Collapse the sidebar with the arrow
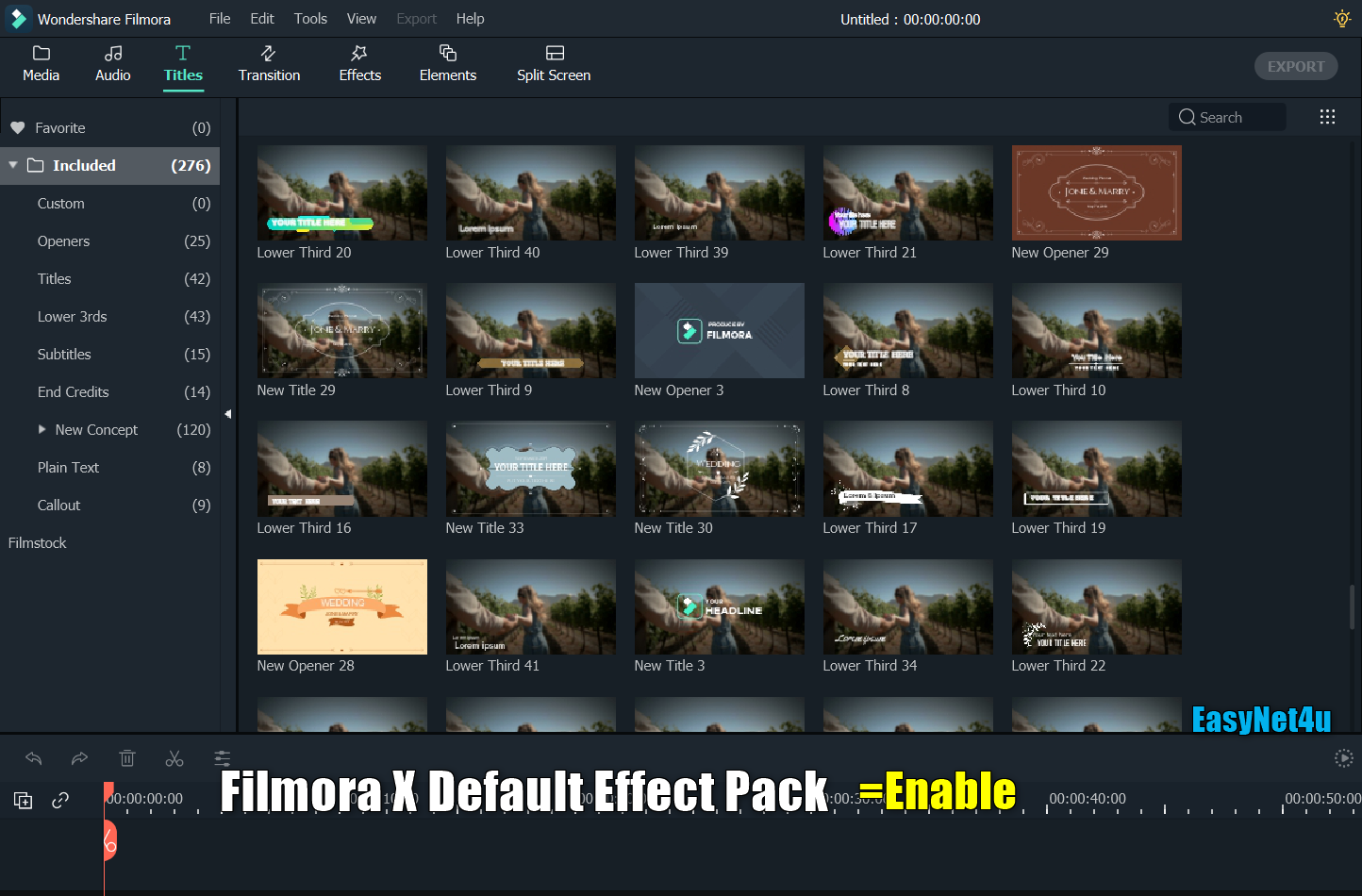Image resolution: width=1362 pixels, height=896 pixels. coord(227,413)
